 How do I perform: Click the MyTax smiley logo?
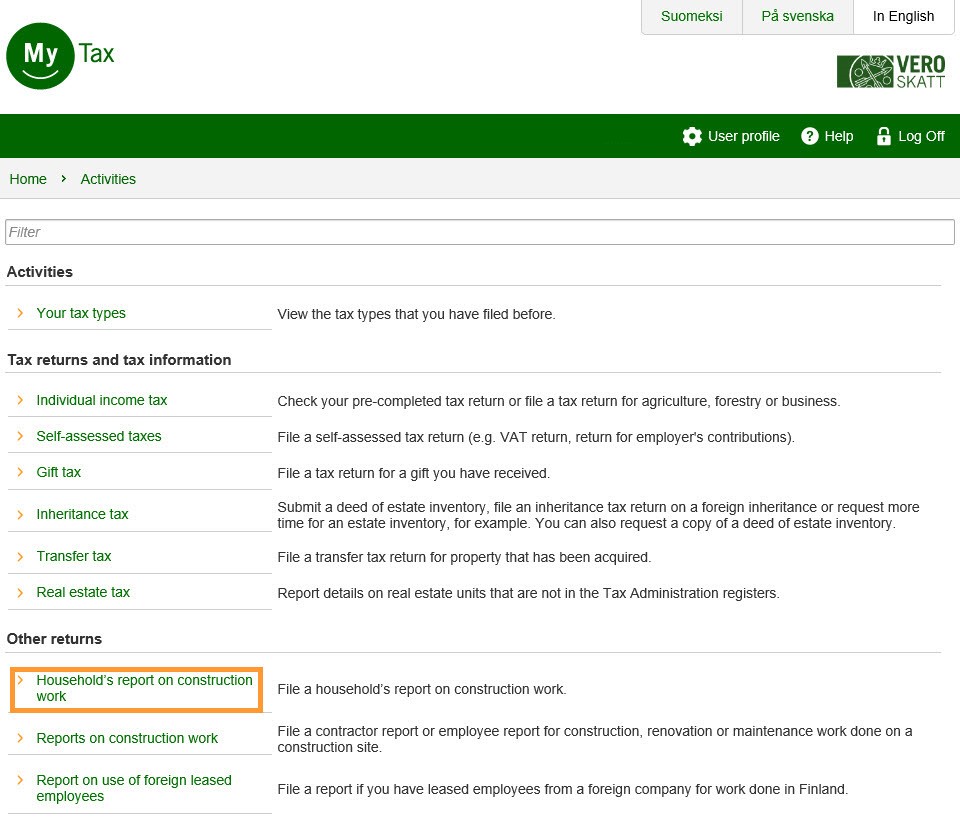pyautogui.click(x=41, y=55)
